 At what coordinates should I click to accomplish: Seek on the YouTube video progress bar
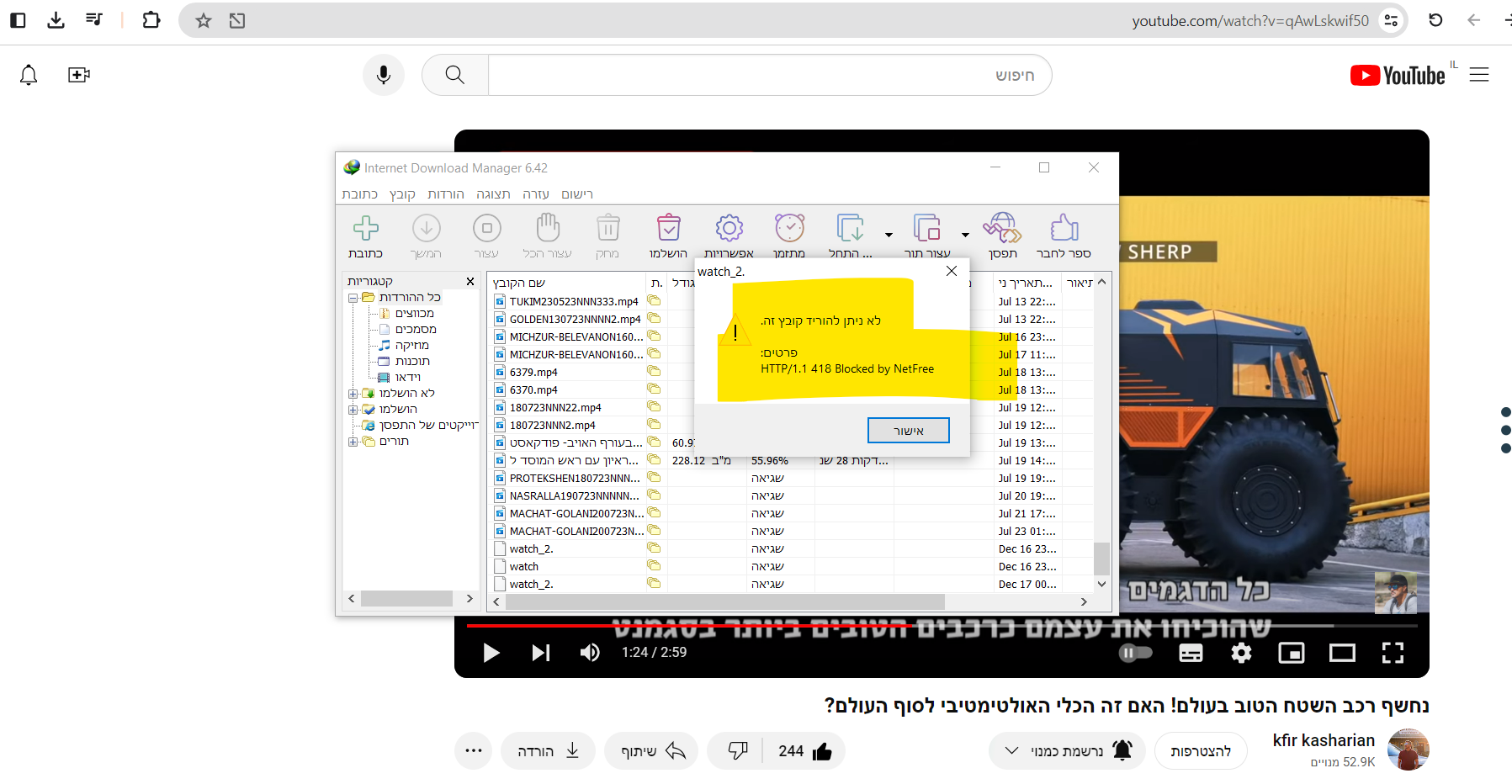(x=942, y=626)
